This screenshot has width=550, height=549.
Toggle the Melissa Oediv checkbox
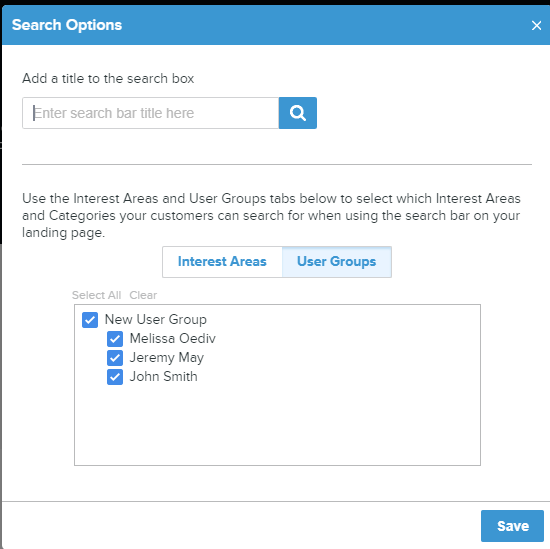point(115,339)
